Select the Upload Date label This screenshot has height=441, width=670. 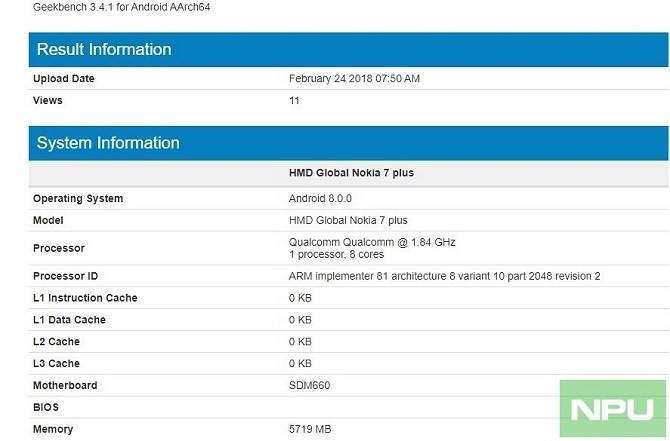[x=64, y=79]
